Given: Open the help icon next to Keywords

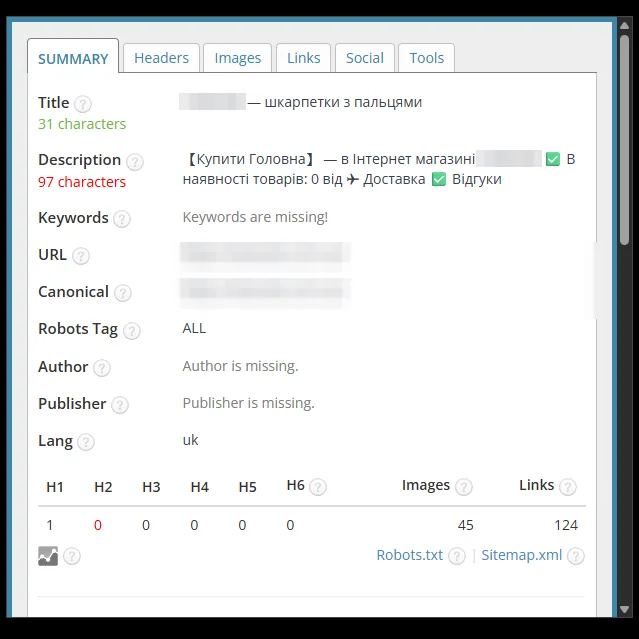Looking at the screenshot, I should [x=122, y=219].
